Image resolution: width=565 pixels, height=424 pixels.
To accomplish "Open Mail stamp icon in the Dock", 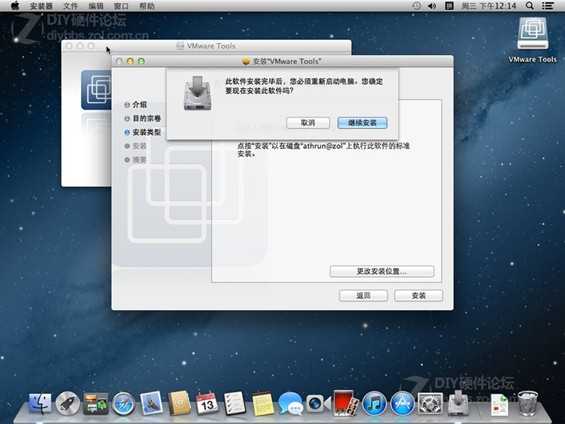I will point(151,403).
